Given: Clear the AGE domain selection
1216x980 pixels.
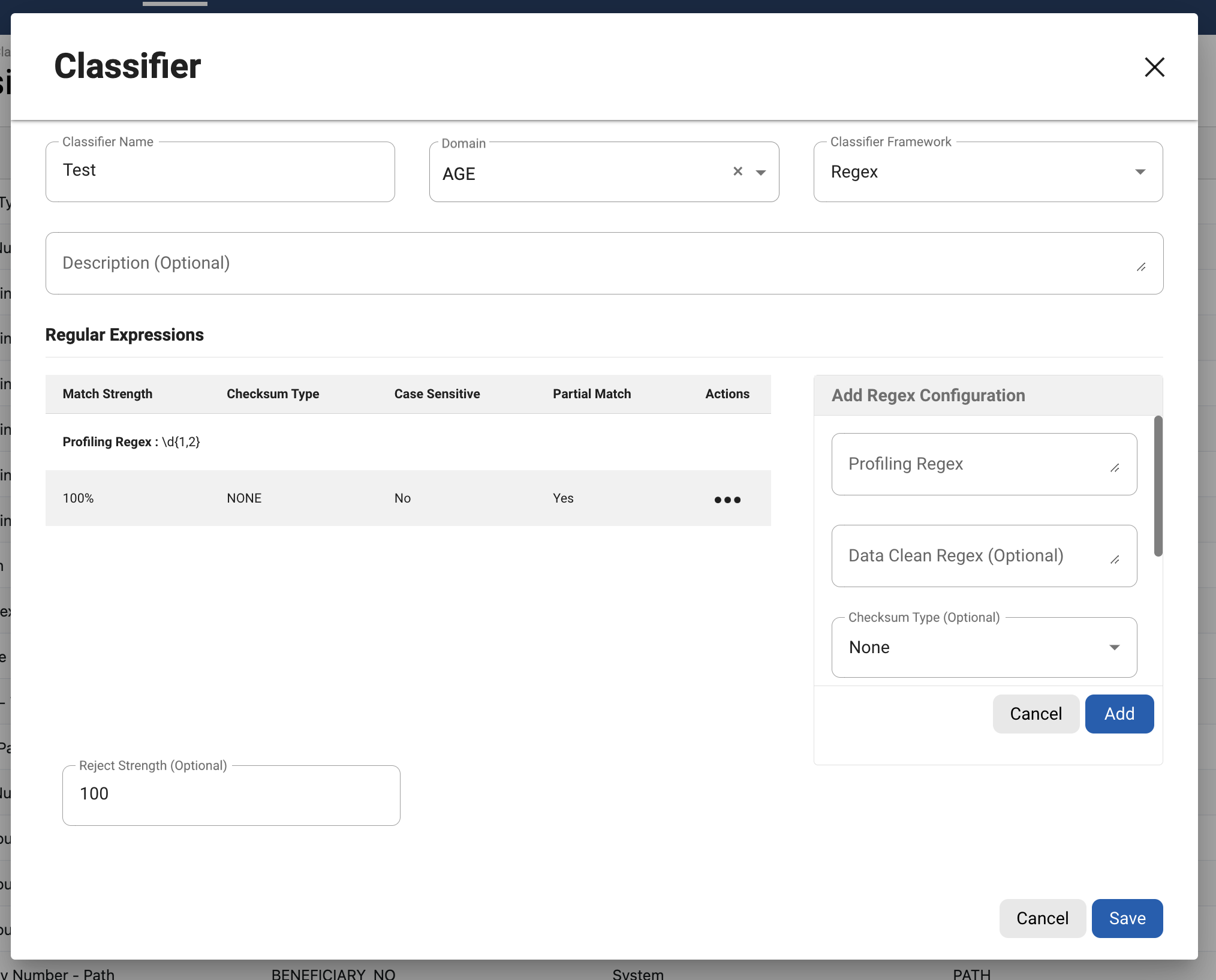Looking at the screenshot, I should (x=738, y=172).
